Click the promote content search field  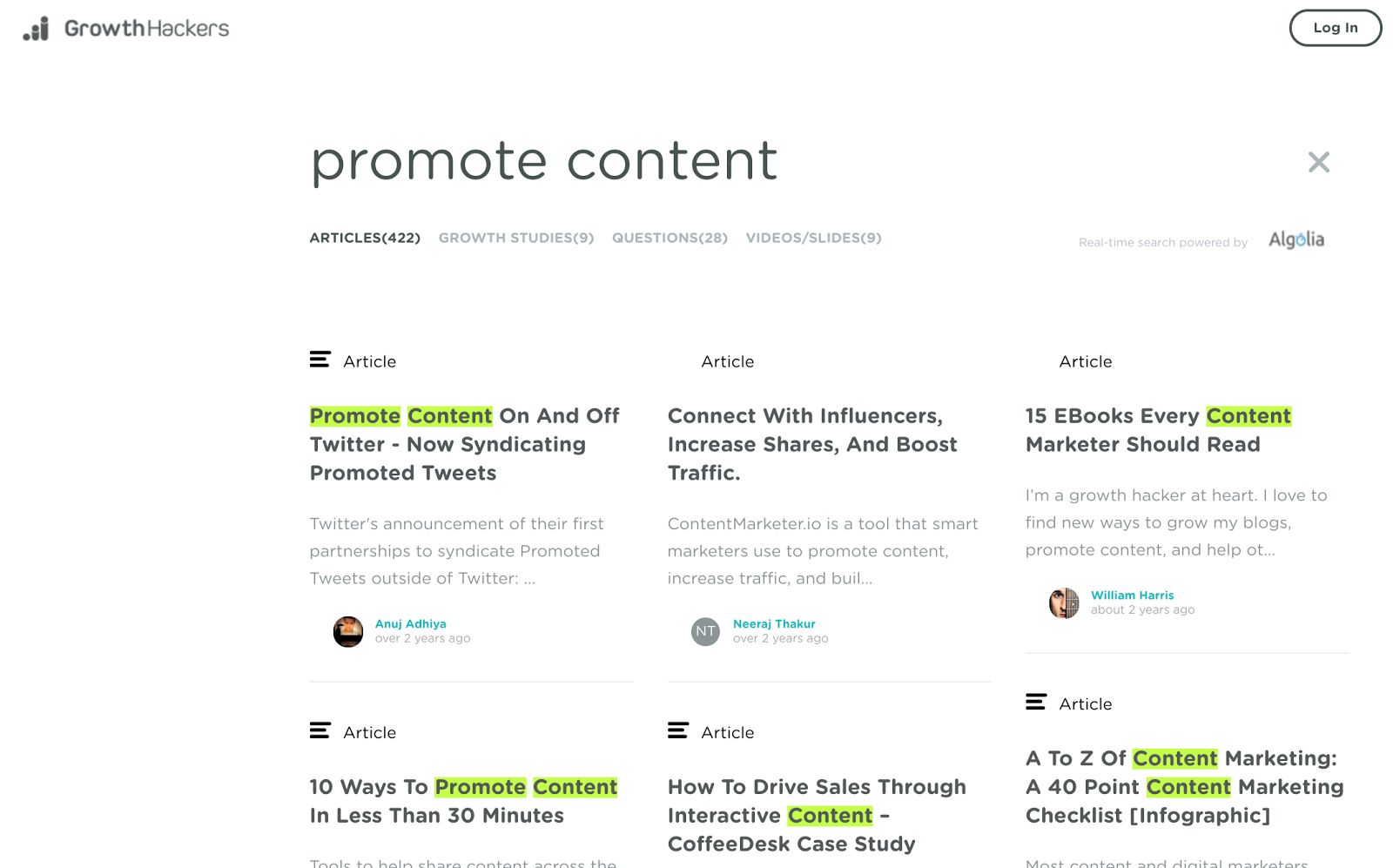(544, 162)
